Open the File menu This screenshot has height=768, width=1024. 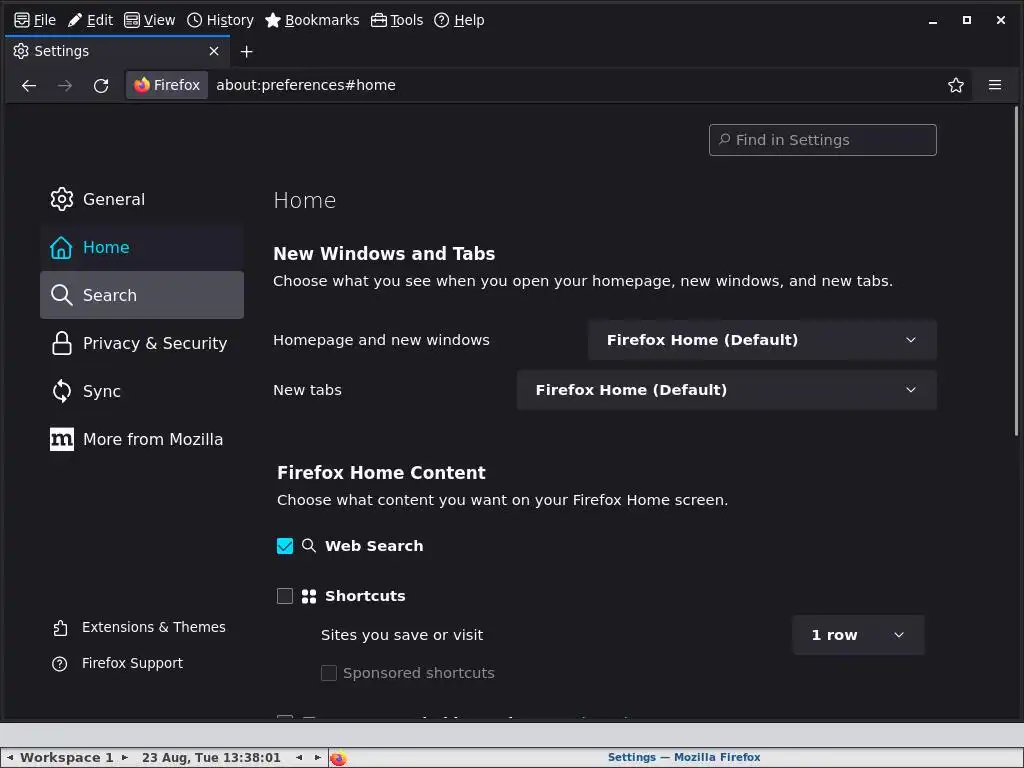coord(35,20)
